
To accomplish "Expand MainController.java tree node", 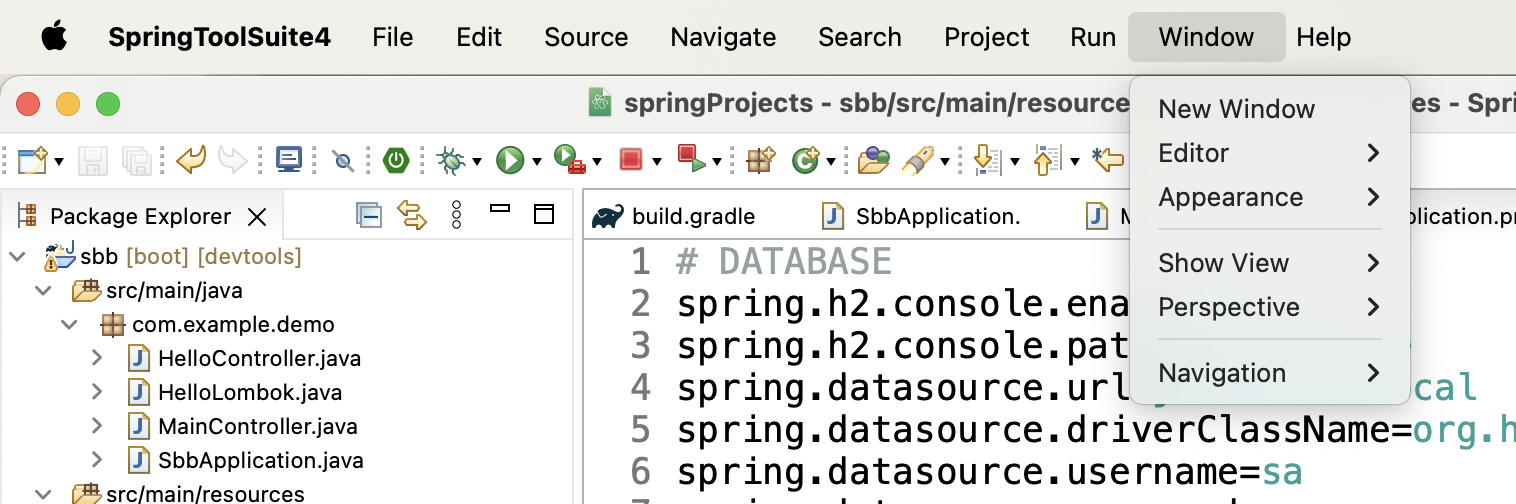I will [x=97, y=426].
